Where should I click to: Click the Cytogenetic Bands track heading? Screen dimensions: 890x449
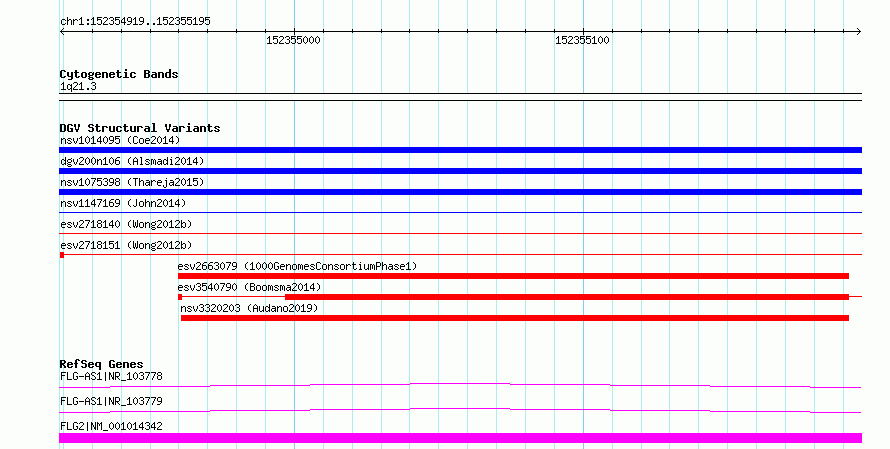coord(119,74)
